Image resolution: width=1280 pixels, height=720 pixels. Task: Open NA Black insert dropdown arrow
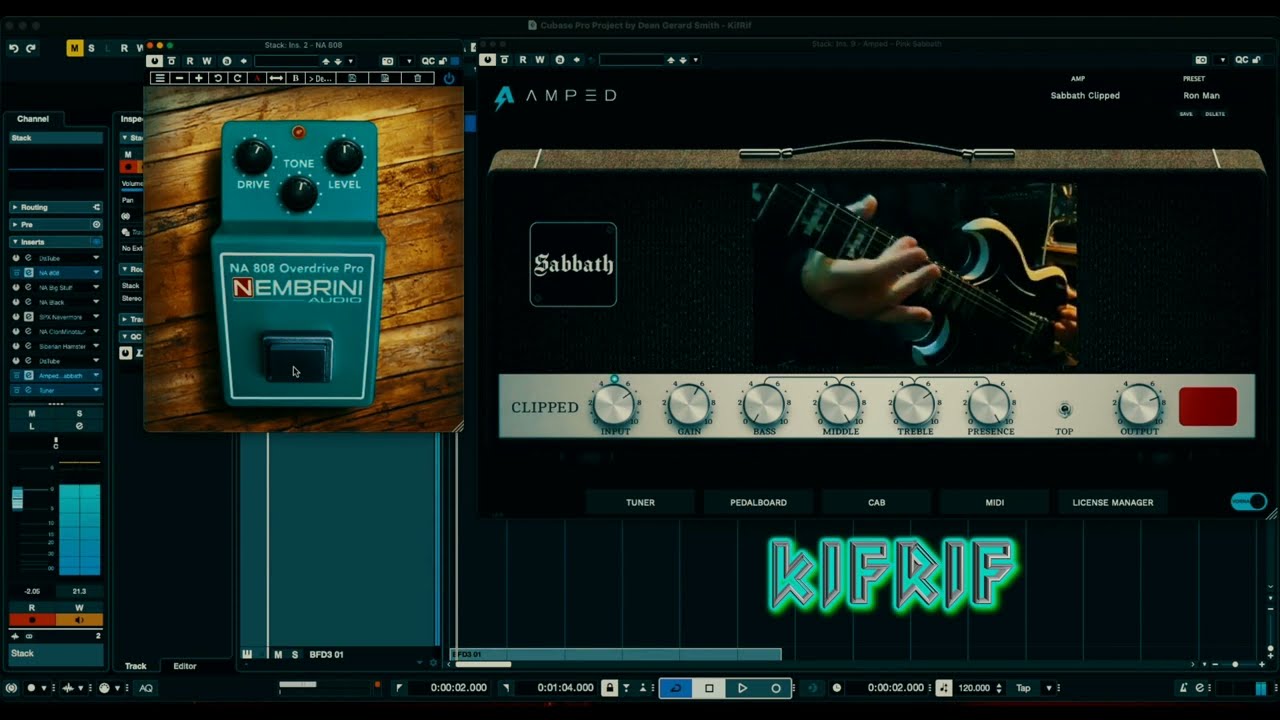pyautogui.click(x=96, y=302)
